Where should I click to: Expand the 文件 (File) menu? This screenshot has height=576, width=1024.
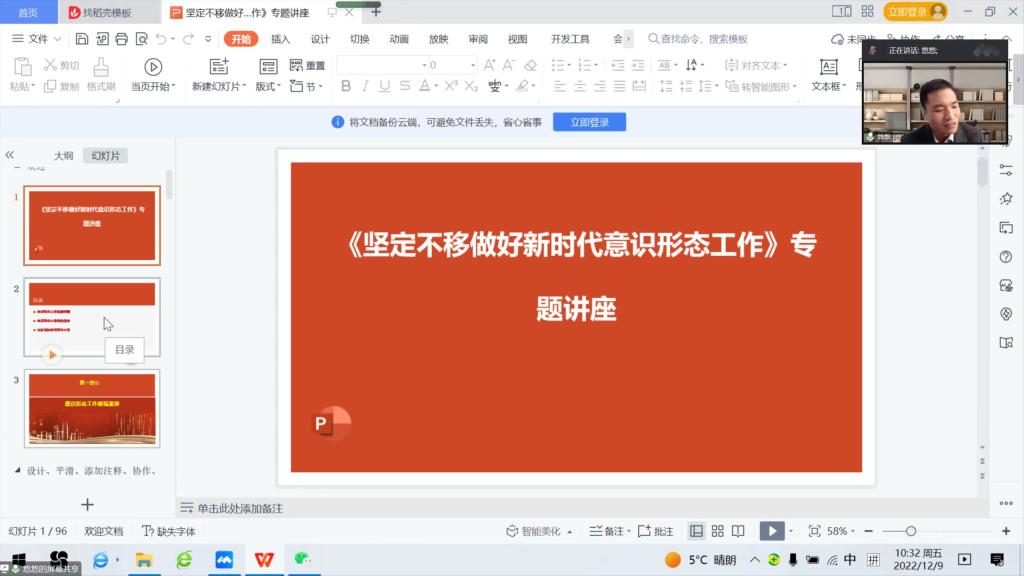tap(37, 39)
